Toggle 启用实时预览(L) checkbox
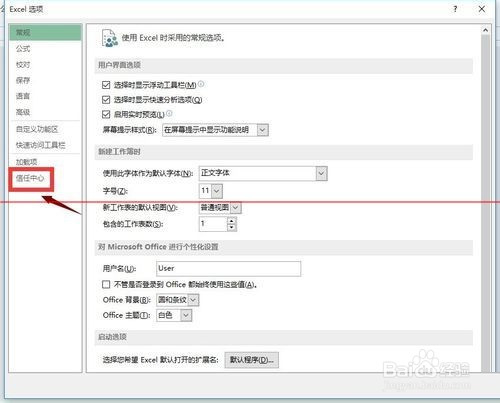 (x=106, y=115)
